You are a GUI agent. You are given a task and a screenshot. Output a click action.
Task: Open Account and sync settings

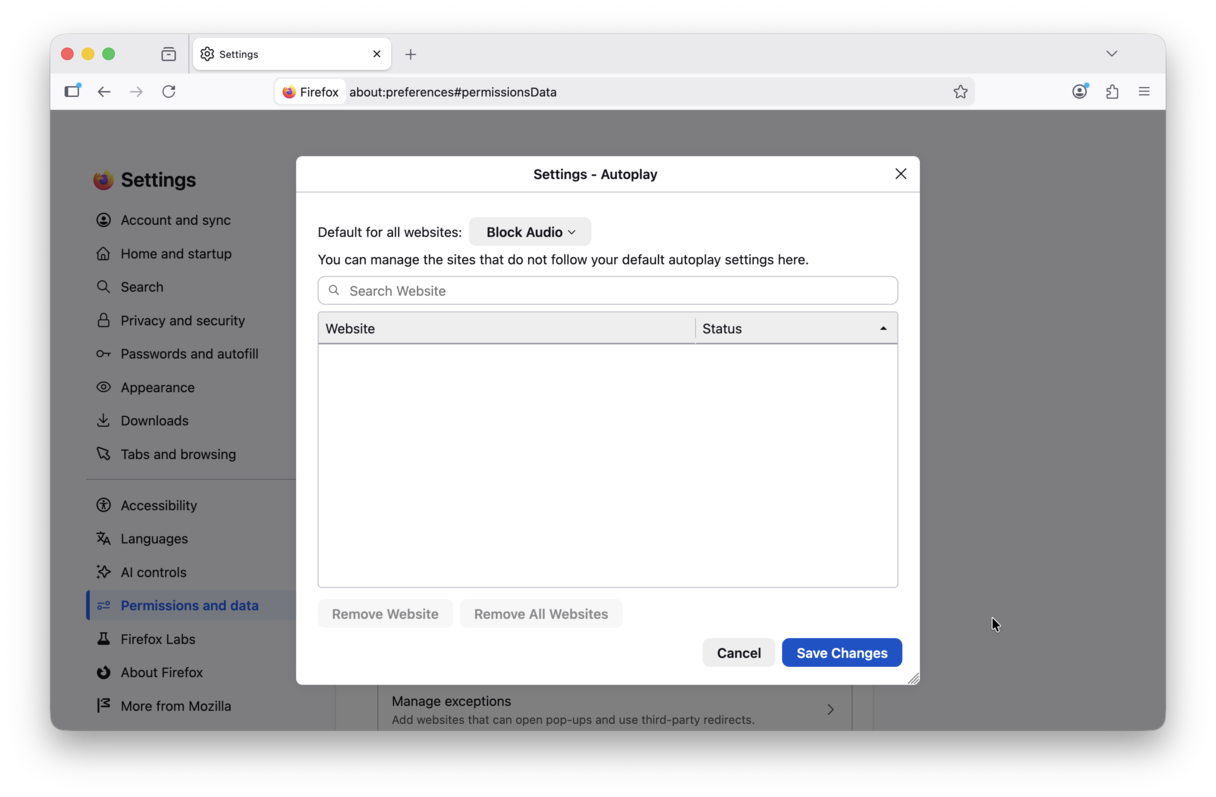pyautogui.click(x=175, y=220)
